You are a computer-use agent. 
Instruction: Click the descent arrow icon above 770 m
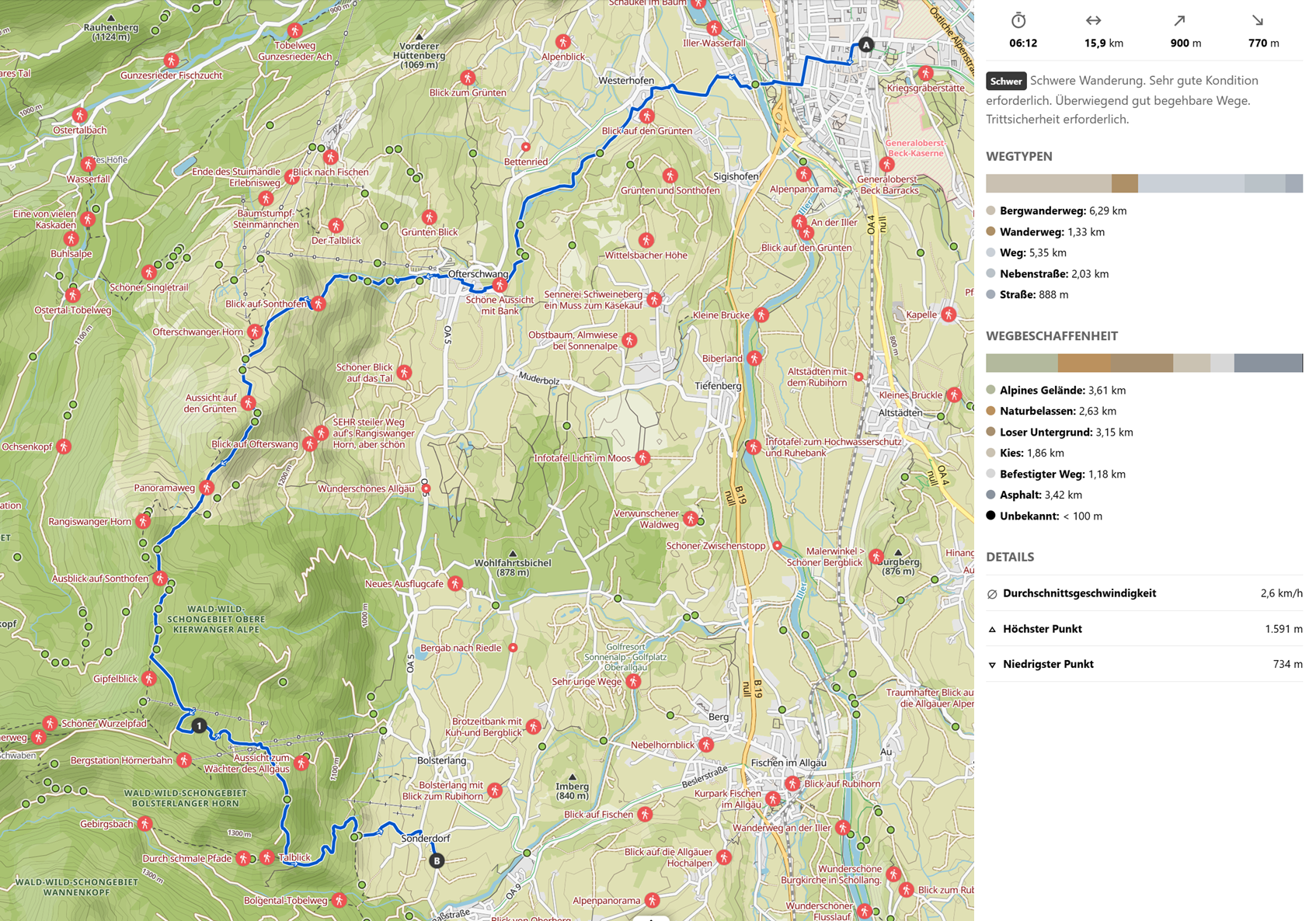point(1258,21)
